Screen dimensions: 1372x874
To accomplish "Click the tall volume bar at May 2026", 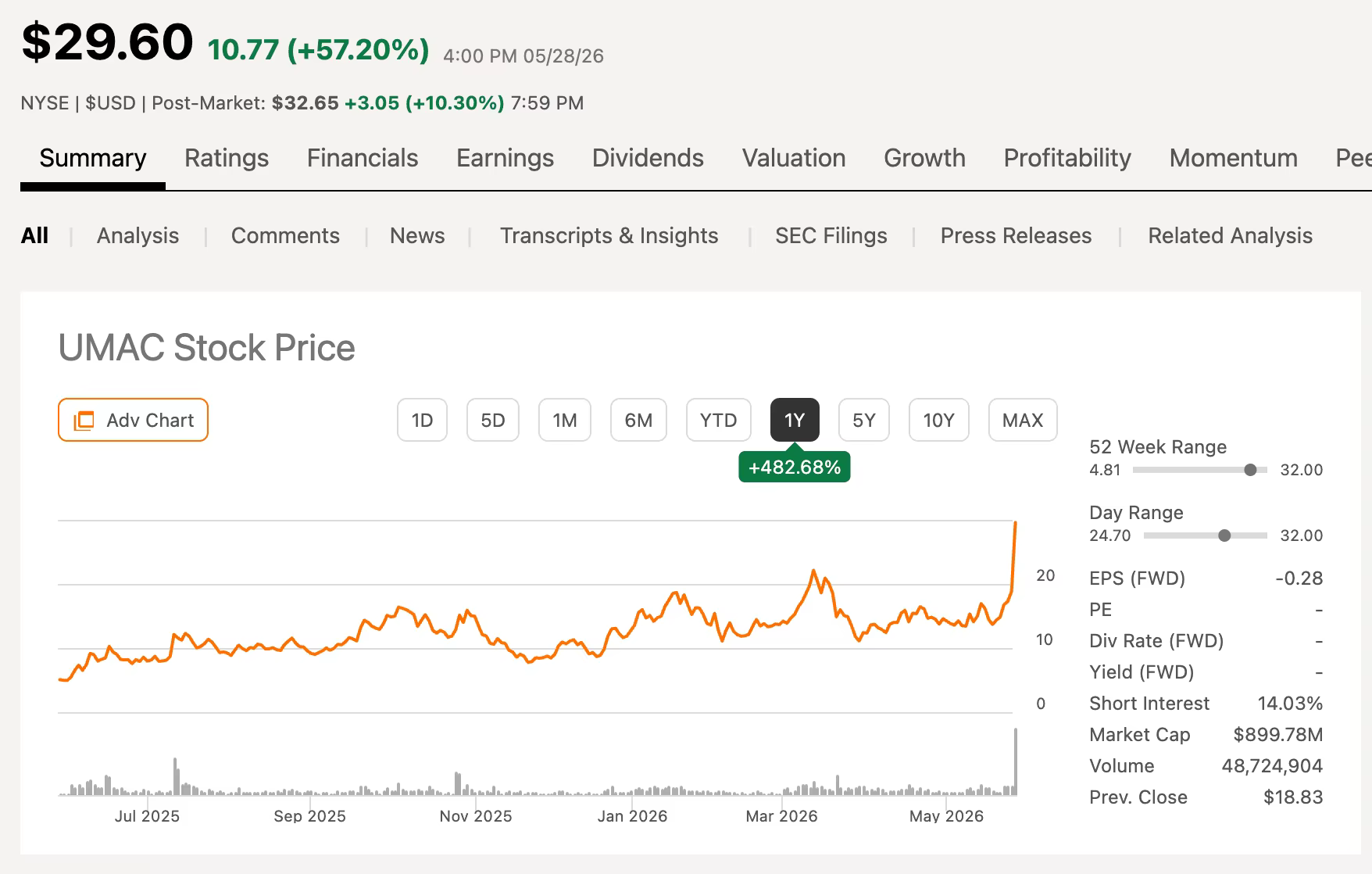I will coord(1016,761).
